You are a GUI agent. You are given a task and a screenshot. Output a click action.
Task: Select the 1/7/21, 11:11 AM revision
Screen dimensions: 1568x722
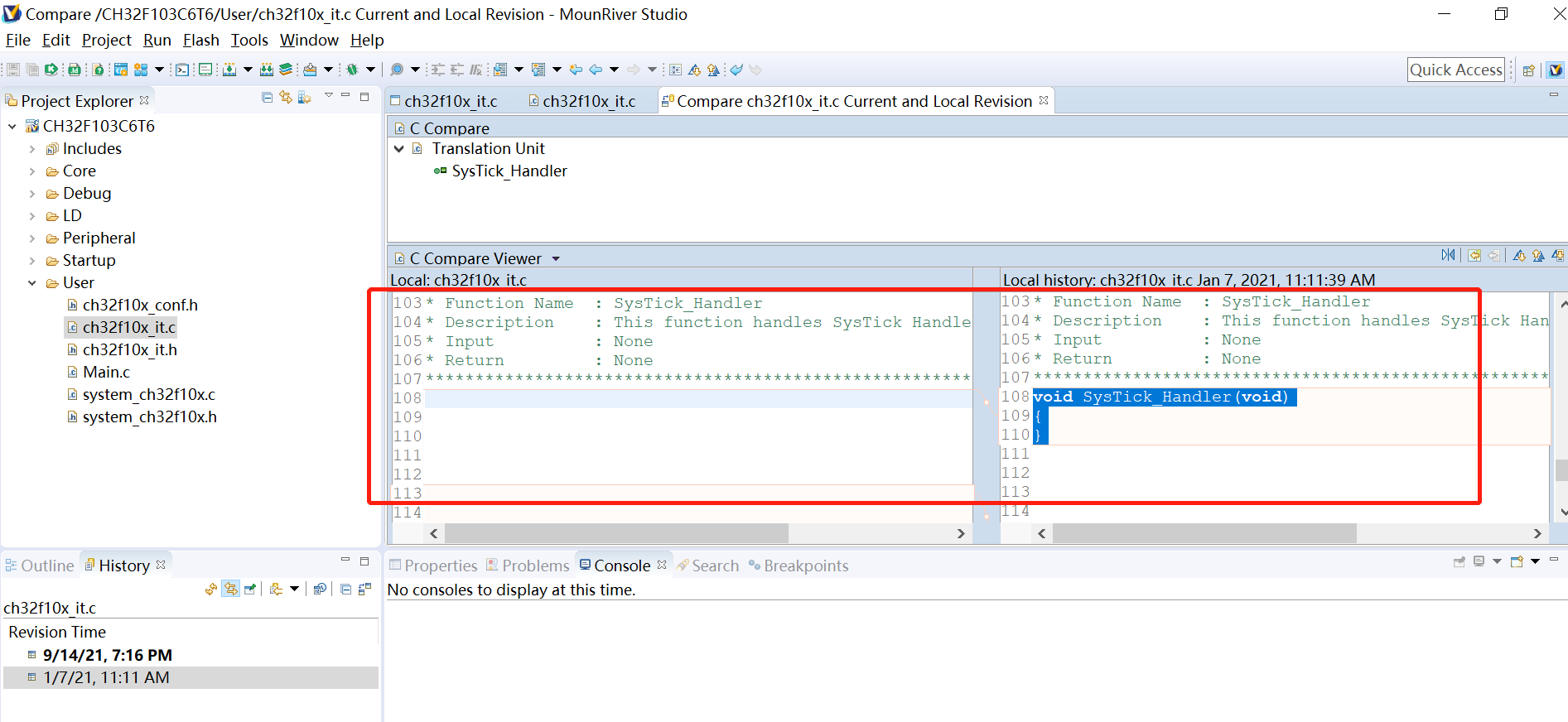[x=106, y=677]
